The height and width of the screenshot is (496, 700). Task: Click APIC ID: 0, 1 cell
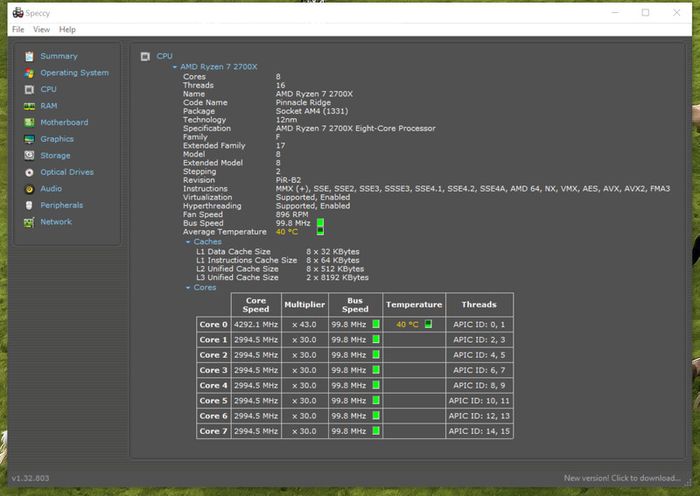tap(479, 324)
